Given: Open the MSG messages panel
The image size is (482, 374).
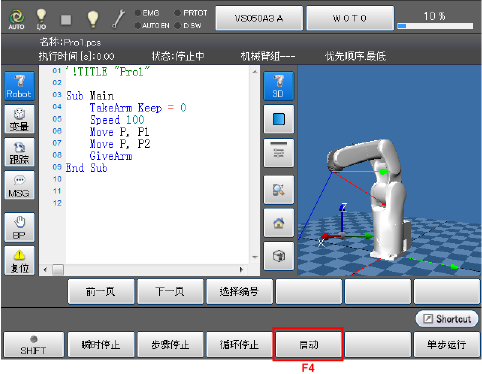Looking at the screenshot, I should [19, 185].
